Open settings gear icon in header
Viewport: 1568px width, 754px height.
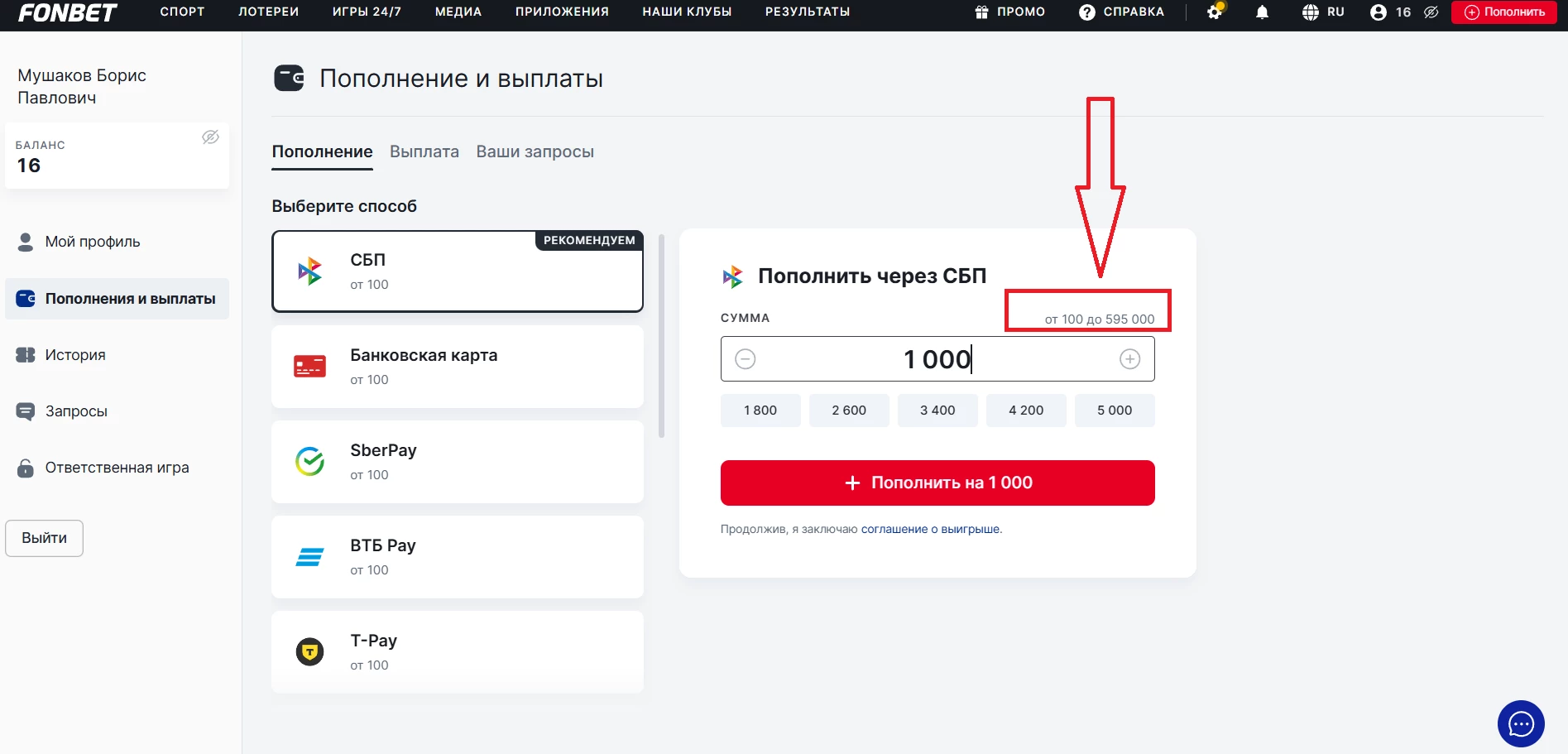point(1215,12)
